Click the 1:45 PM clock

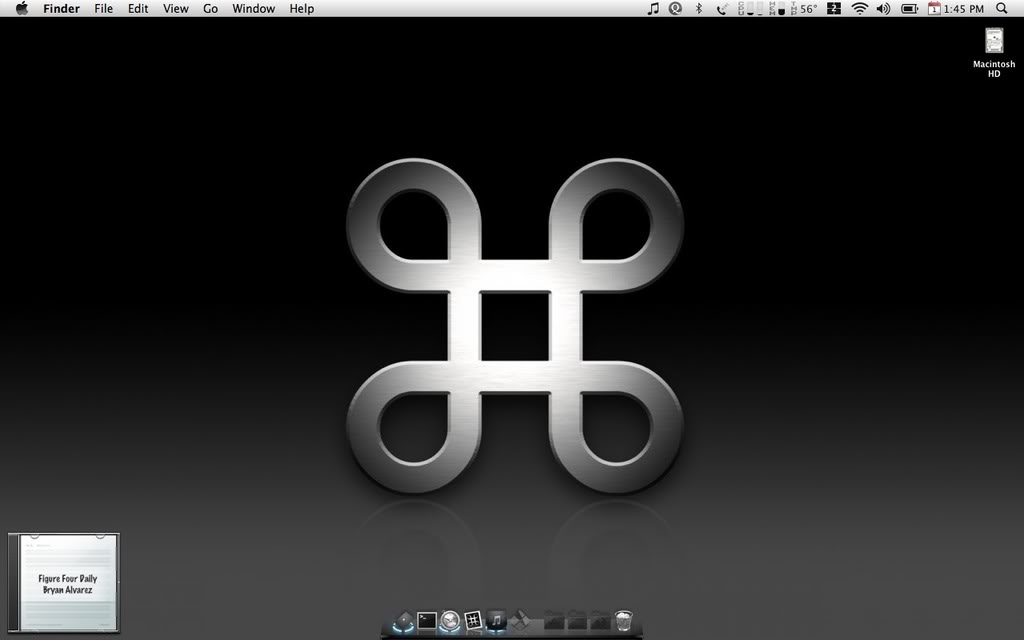(963, 8)
